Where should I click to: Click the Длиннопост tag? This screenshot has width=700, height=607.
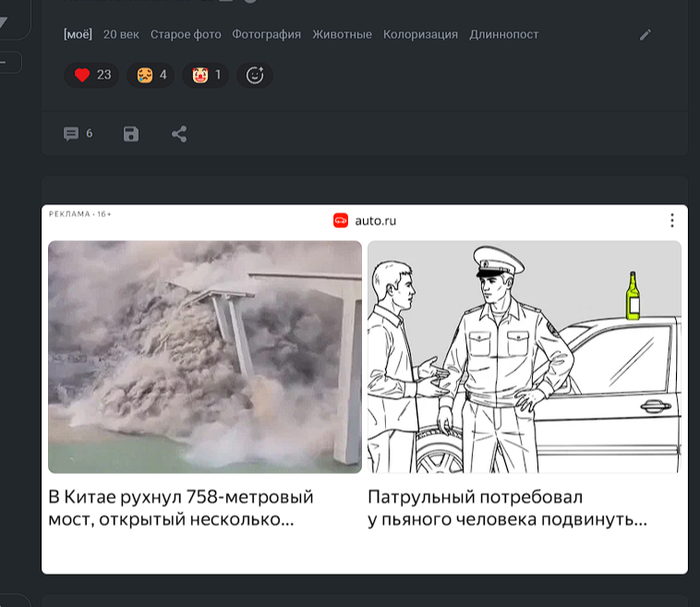(504, 34)
